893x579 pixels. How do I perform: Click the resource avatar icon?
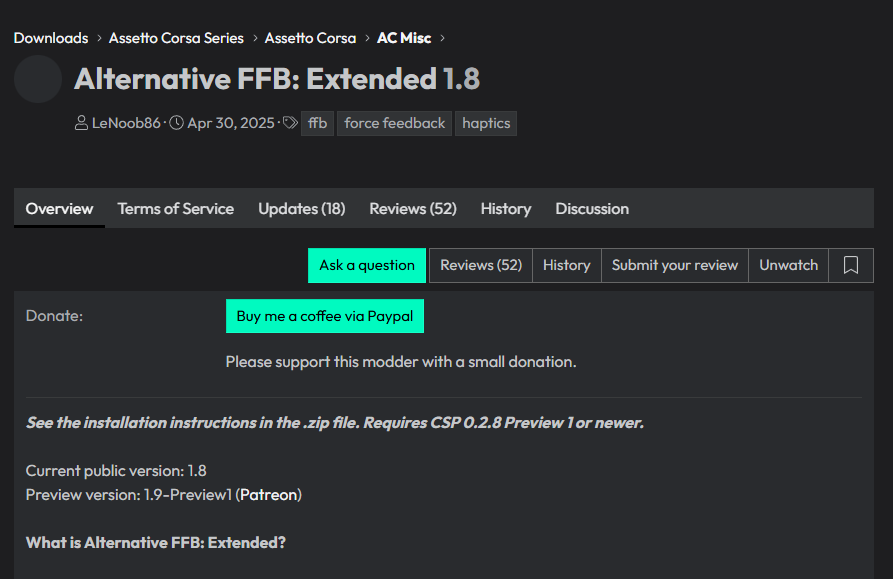(x=38, y=79)
